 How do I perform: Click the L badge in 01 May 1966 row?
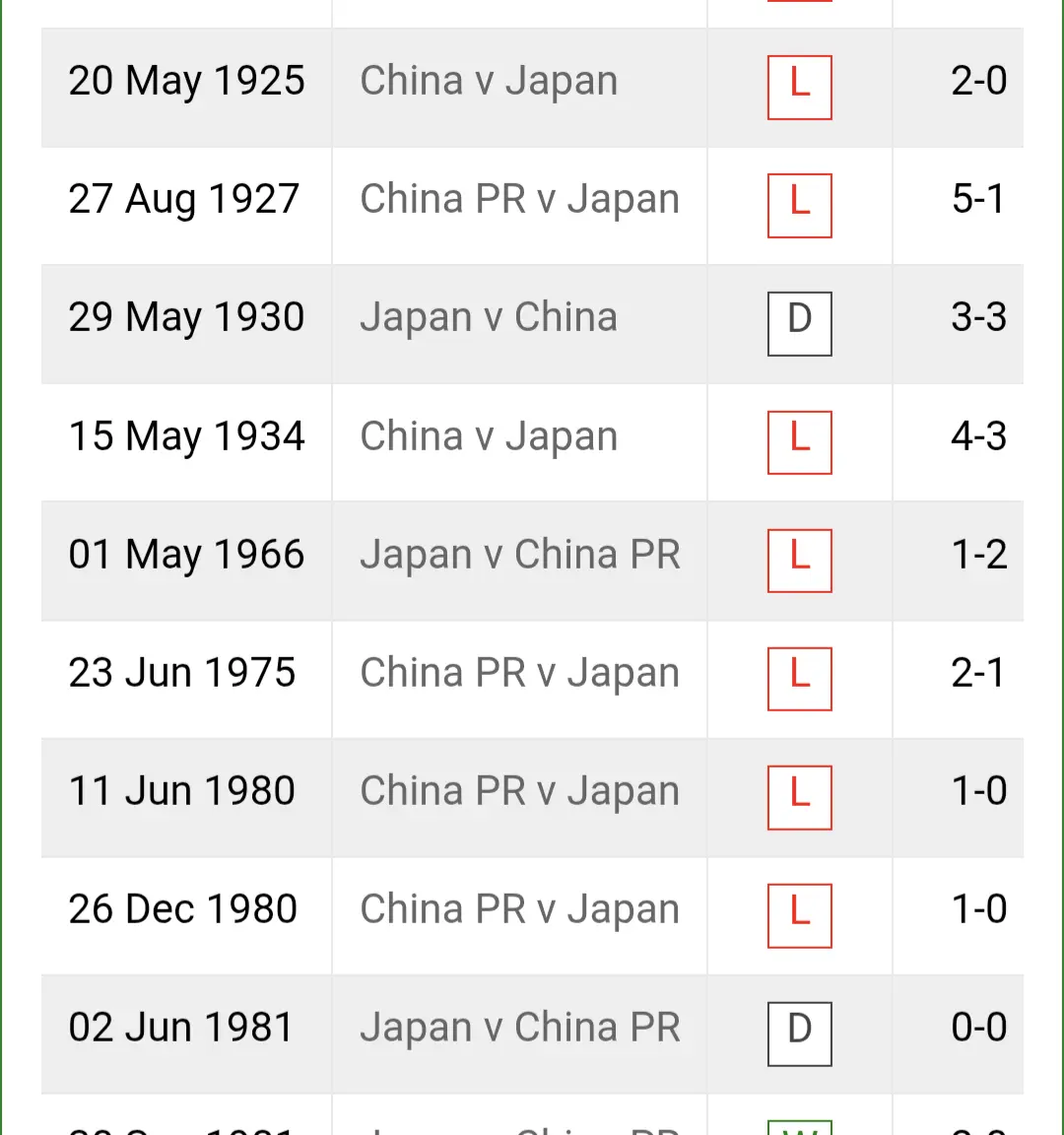pos(799,561)
